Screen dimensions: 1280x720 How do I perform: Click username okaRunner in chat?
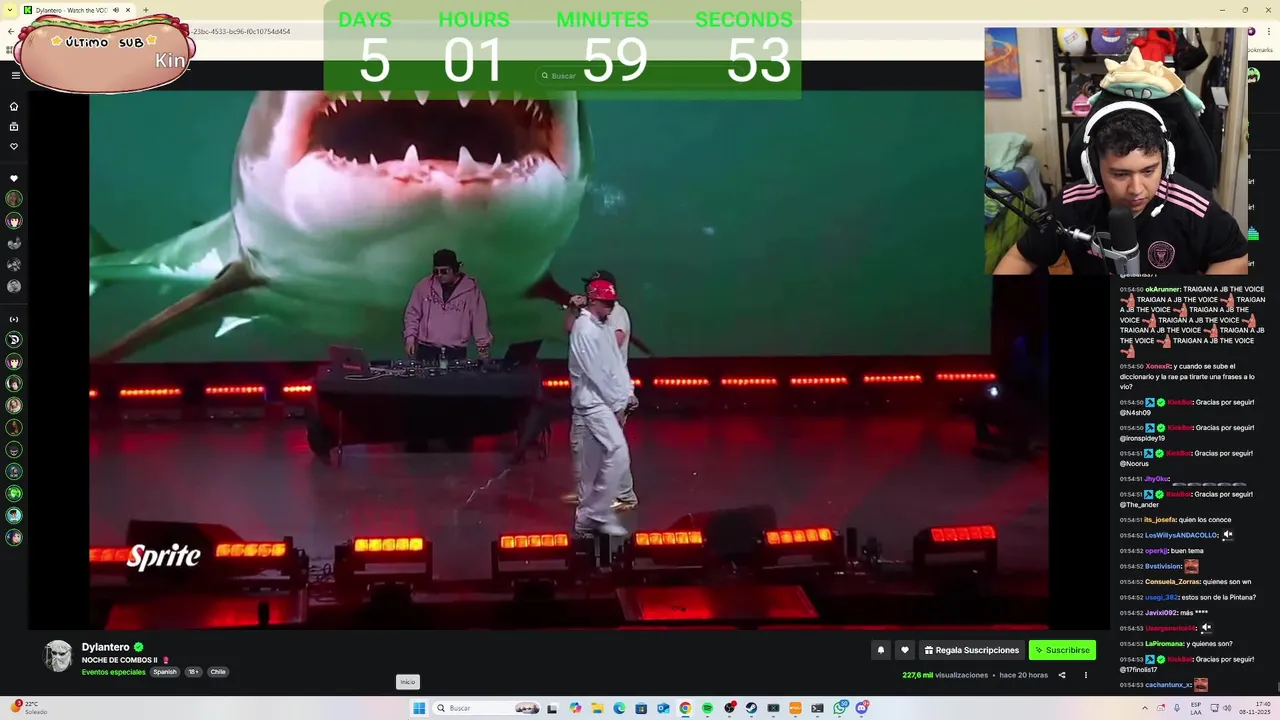pyautogui.click(x=1162, y=289)
